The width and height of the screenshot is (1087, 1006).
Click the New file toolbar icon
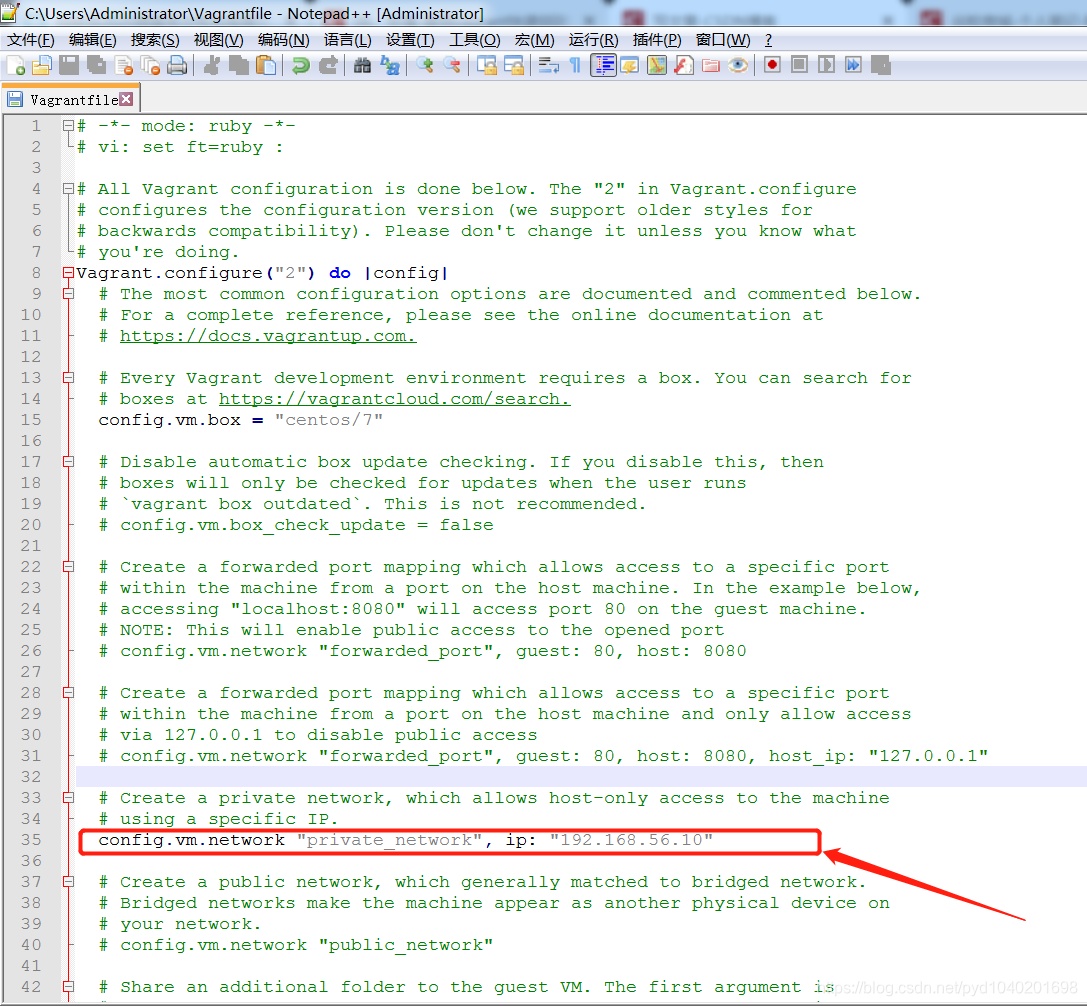click(x=16, y=65)
